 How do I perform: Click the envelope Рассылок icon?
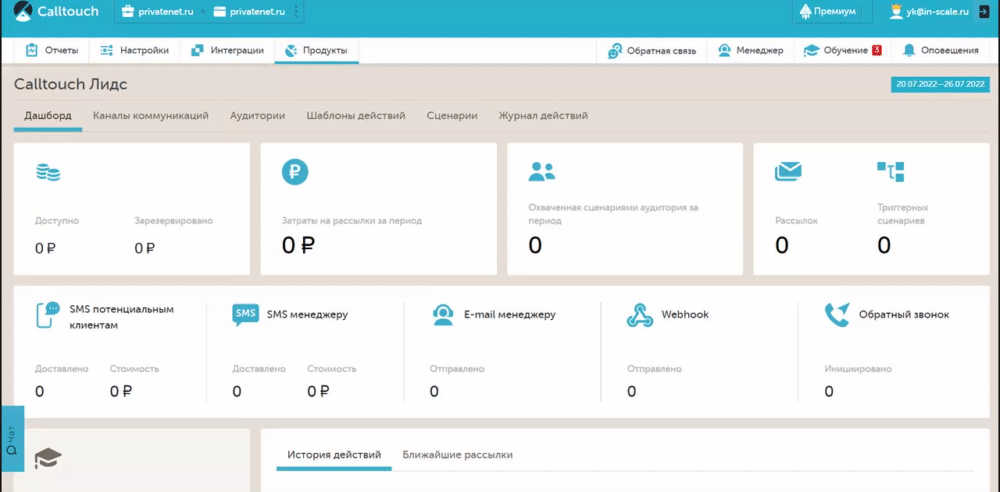point(788,172)
